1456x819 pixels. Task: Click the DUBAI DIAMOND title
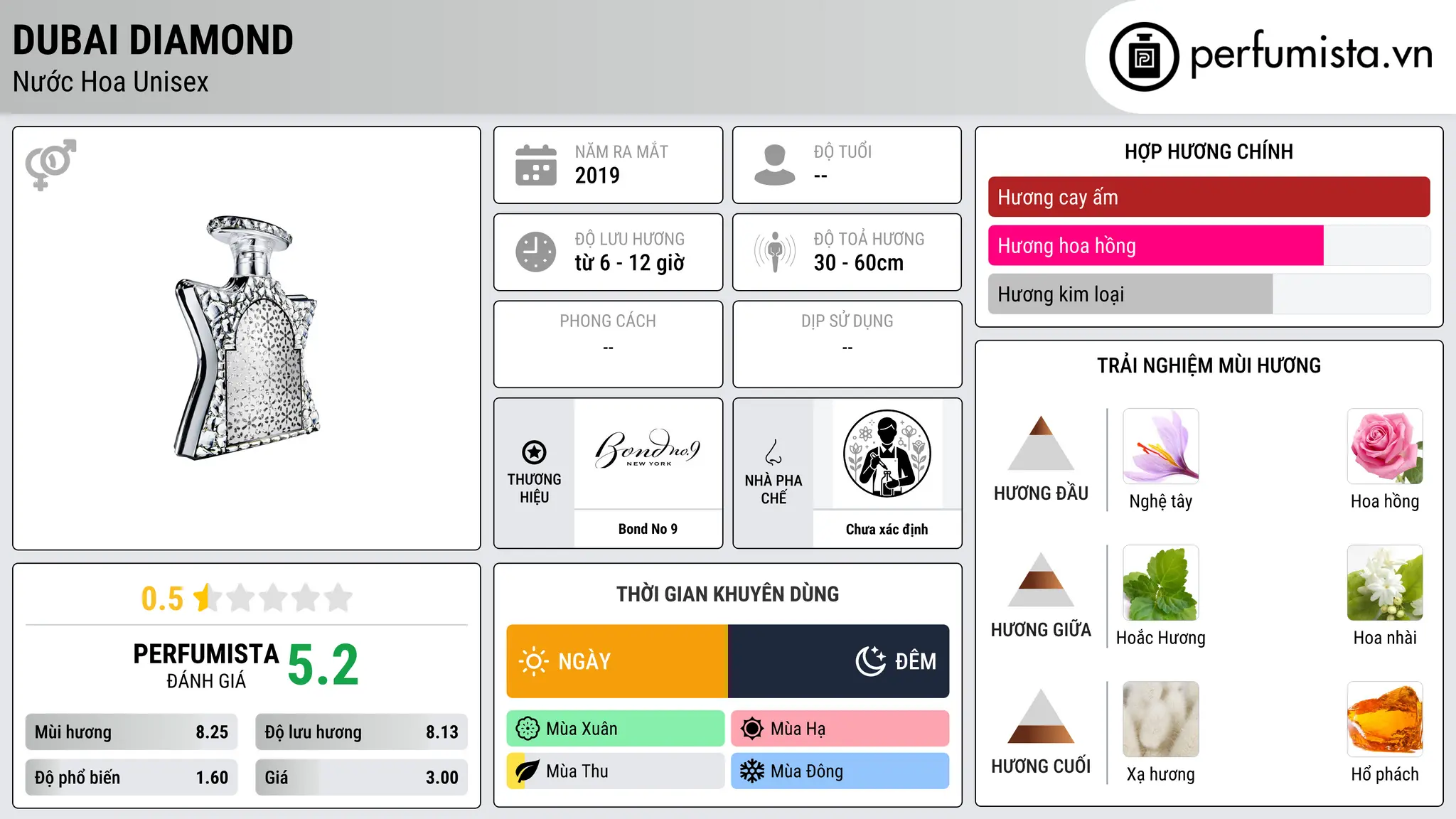[153, 40]
